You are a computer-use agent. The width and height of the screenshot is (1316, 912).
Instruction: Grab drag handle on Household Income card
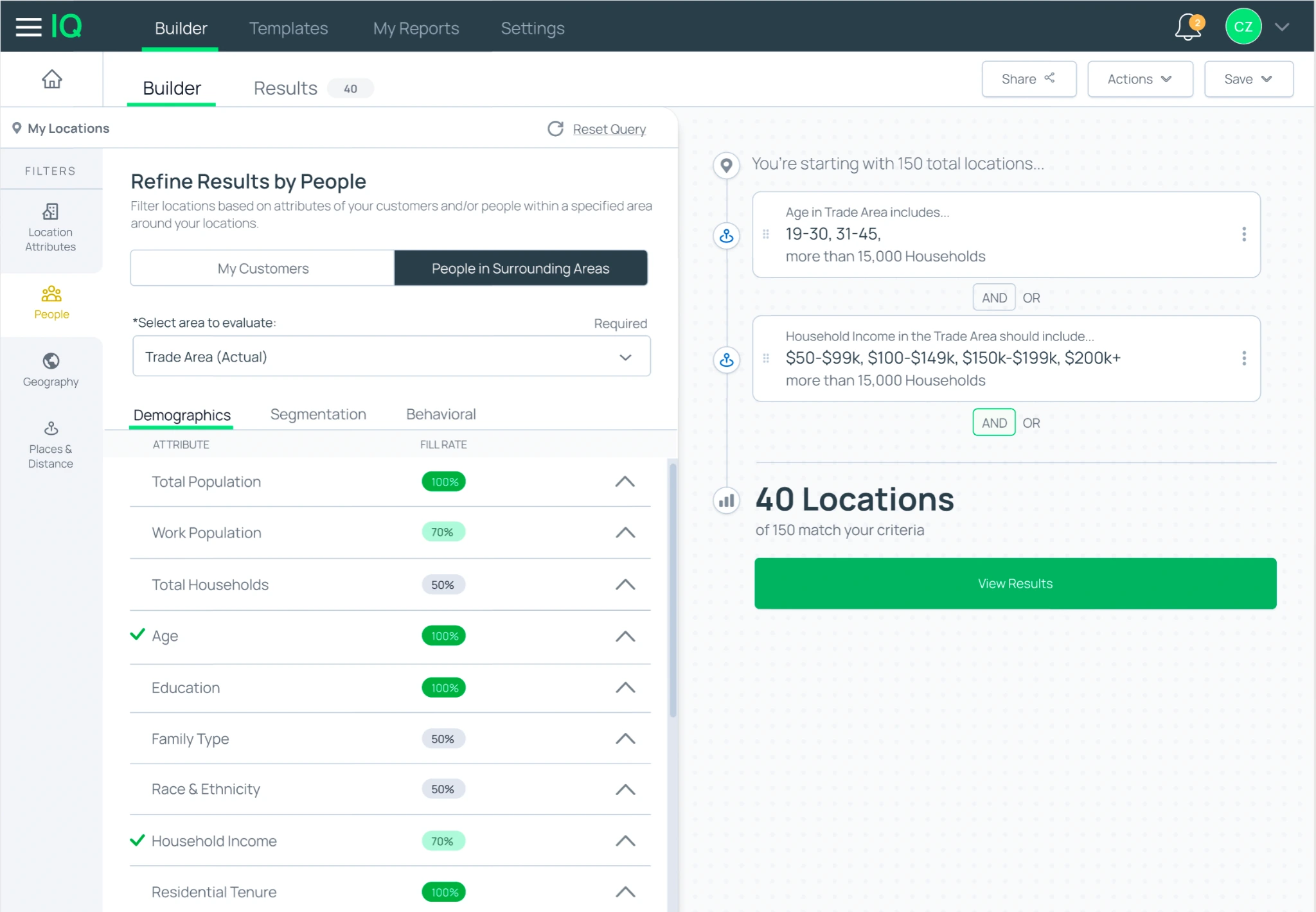pyautogui.click(x=766, y=358)
